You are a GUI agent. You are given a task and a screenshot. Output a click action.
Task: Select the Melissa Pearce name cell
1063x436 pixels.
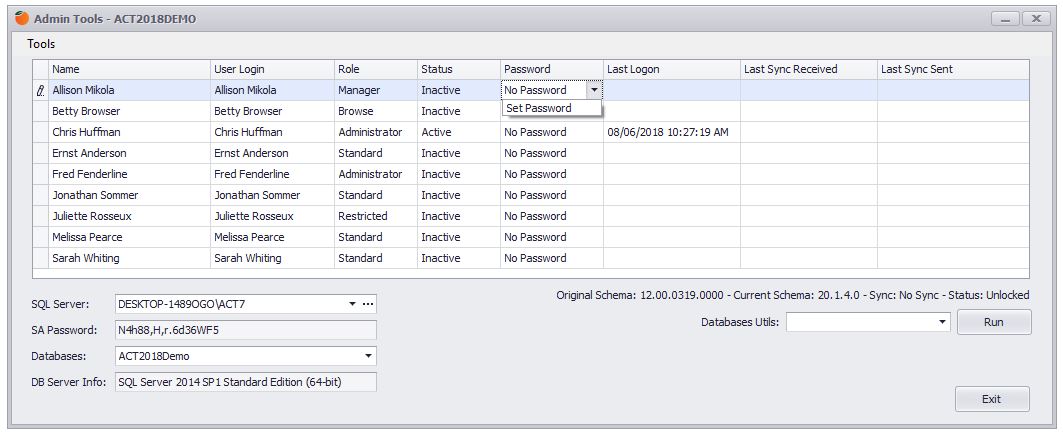coord(129,237)
